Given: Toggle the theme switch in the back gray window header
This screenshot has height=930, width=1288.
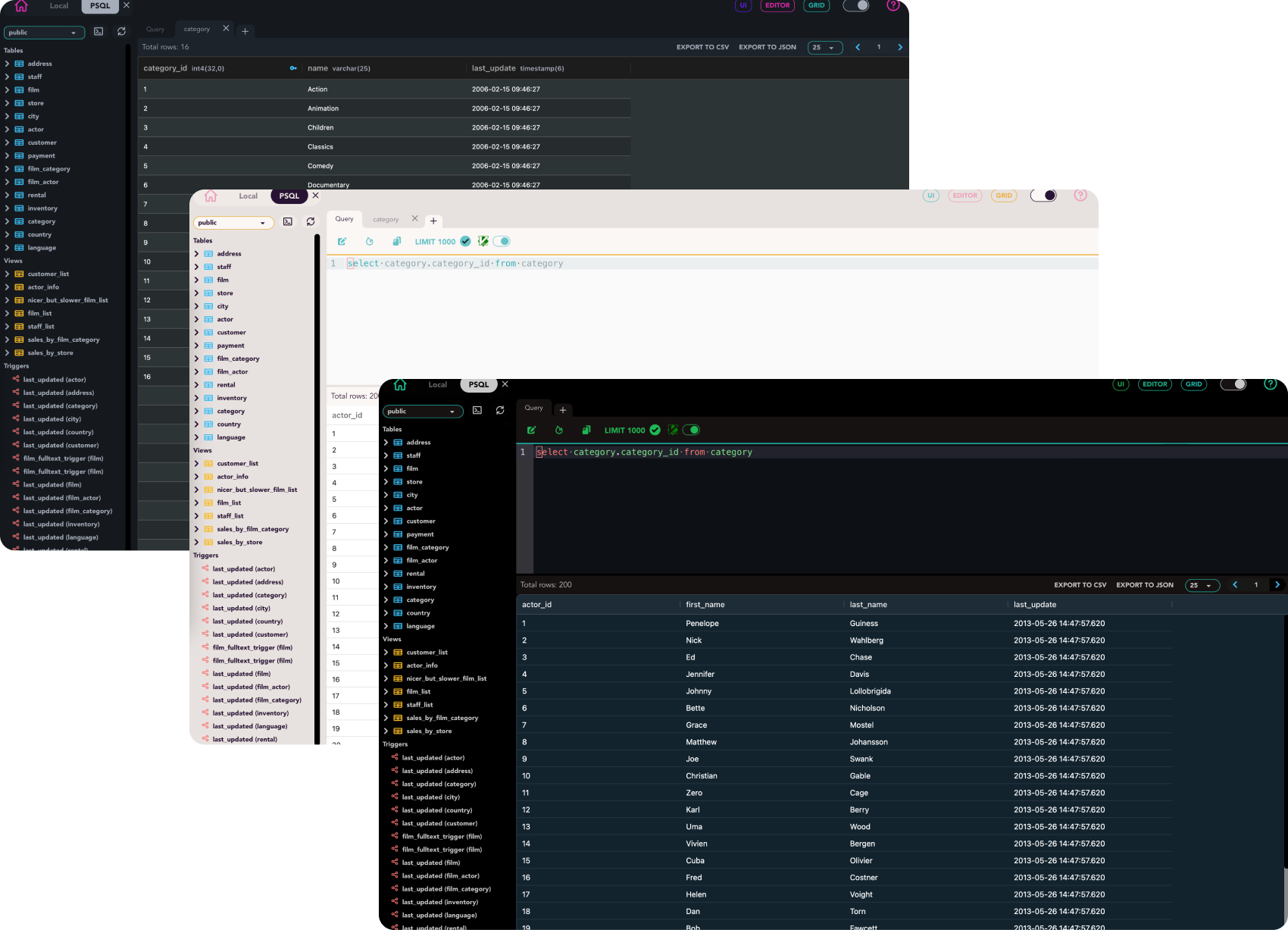Looking at the screenshot, I should (x=856, y=5).
